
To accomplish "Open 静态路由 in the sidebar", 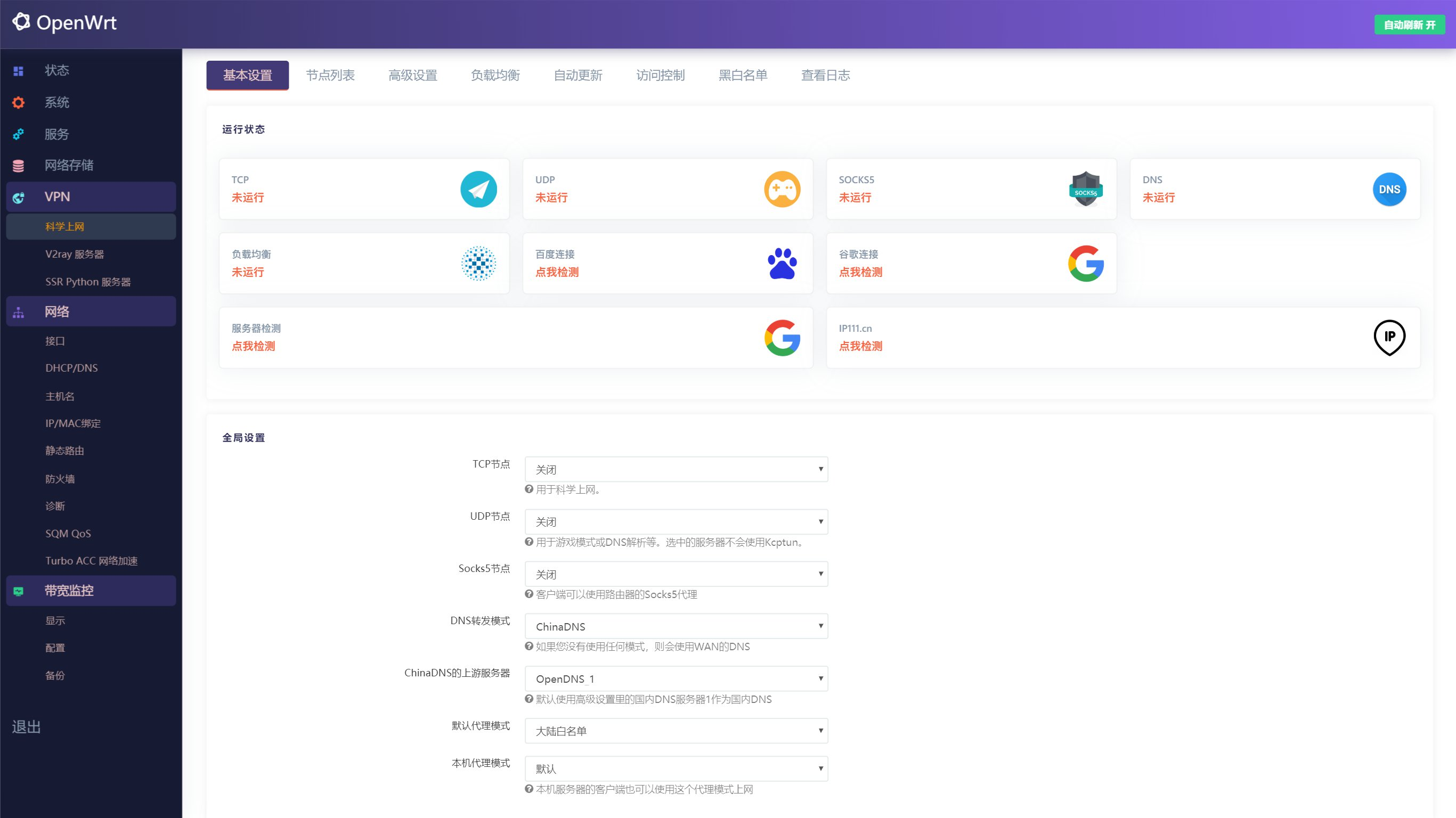I will (x=65, y=451).
